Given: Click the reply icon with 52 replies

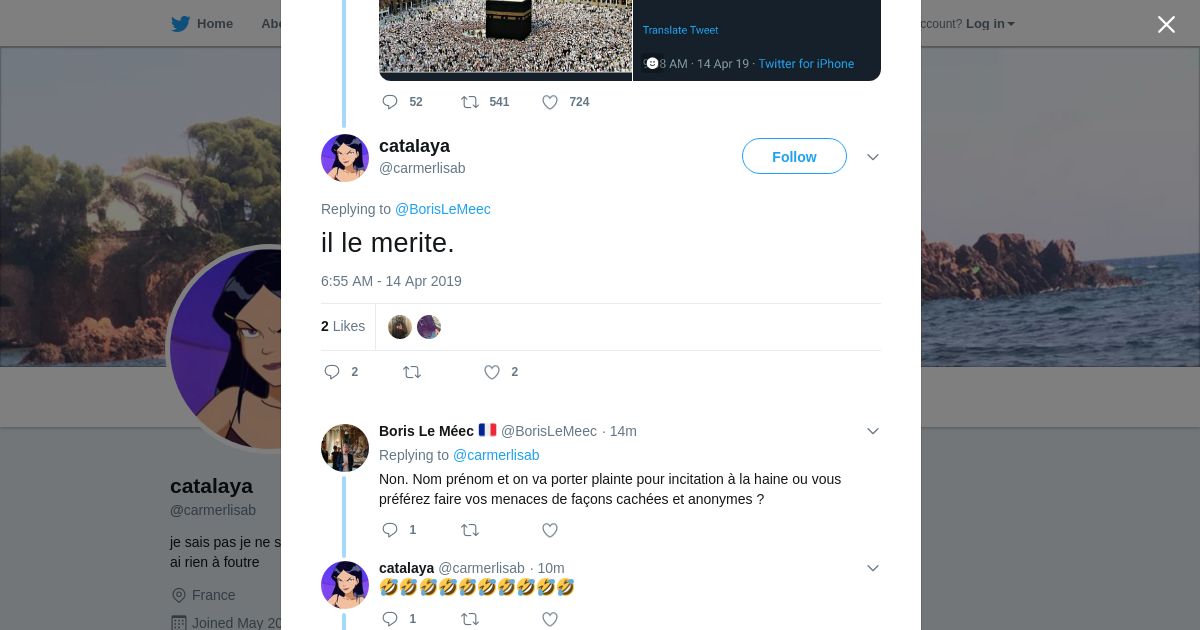Looking at the screenshot, I should click(390, 102).
